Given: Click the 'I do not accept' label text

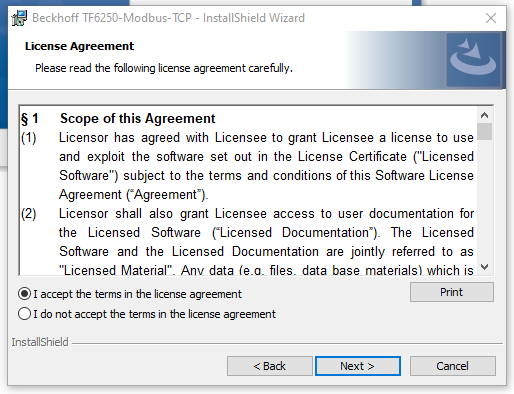Looking at the screenshot, I should point(154,314).
